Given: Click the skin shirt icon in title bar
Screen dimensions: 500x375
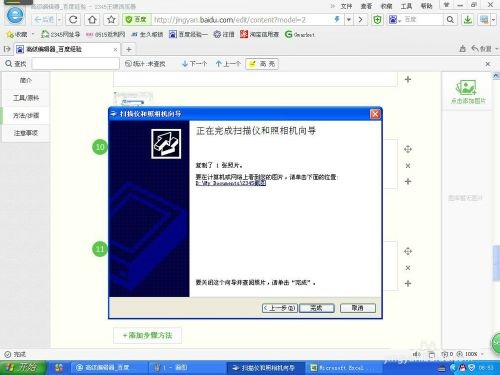Looking at the screenshot, I should tap(446, 5).
